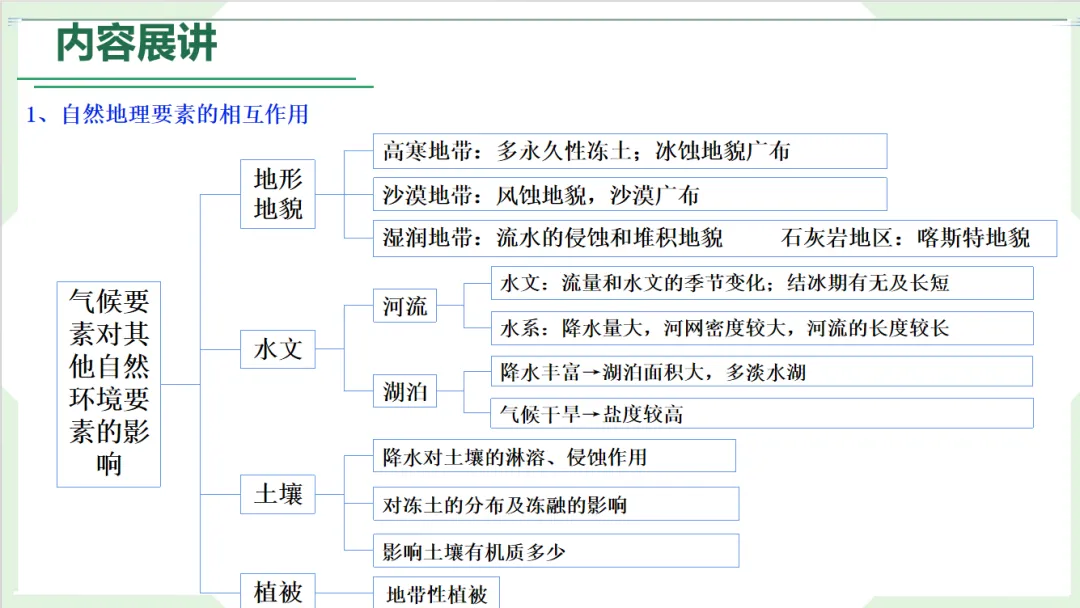
Task: Select 降水对土壤的淋溶、侵蚀作用 box
Action: pos(554,456)
